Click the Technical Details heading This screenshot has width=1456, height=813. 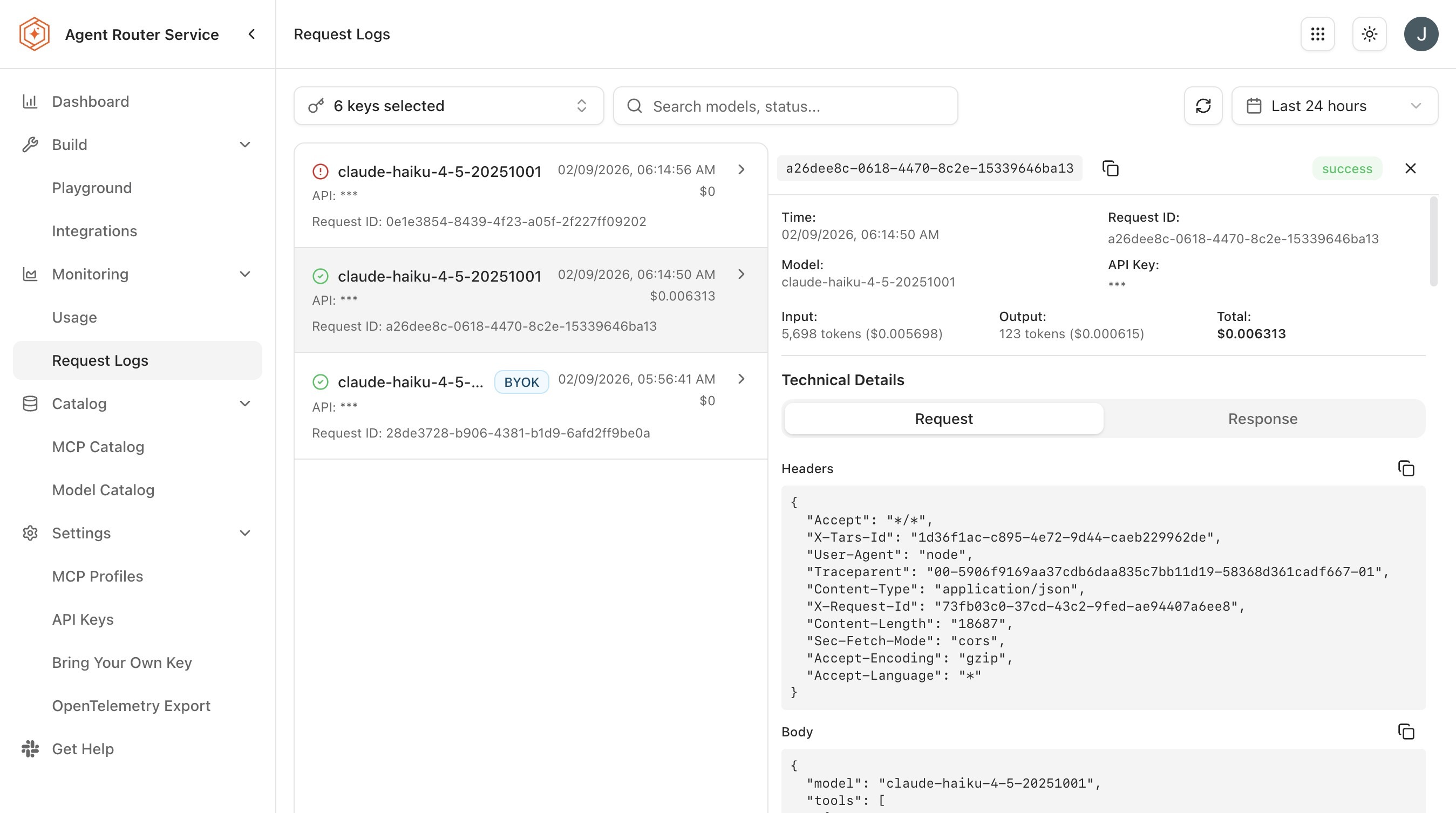(x=843, y=380)
